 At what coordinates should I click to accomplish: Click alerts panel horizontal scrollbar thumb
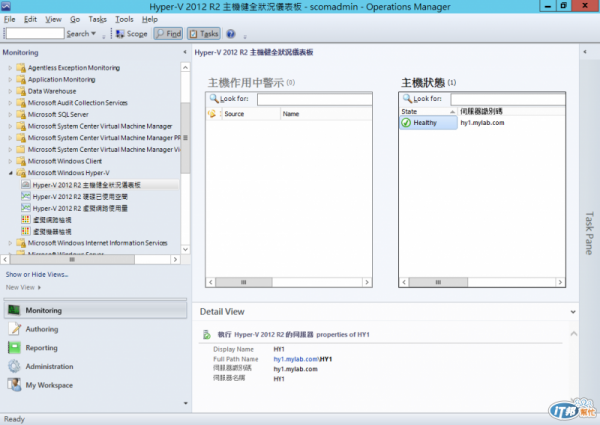click(x=244, y=282)
